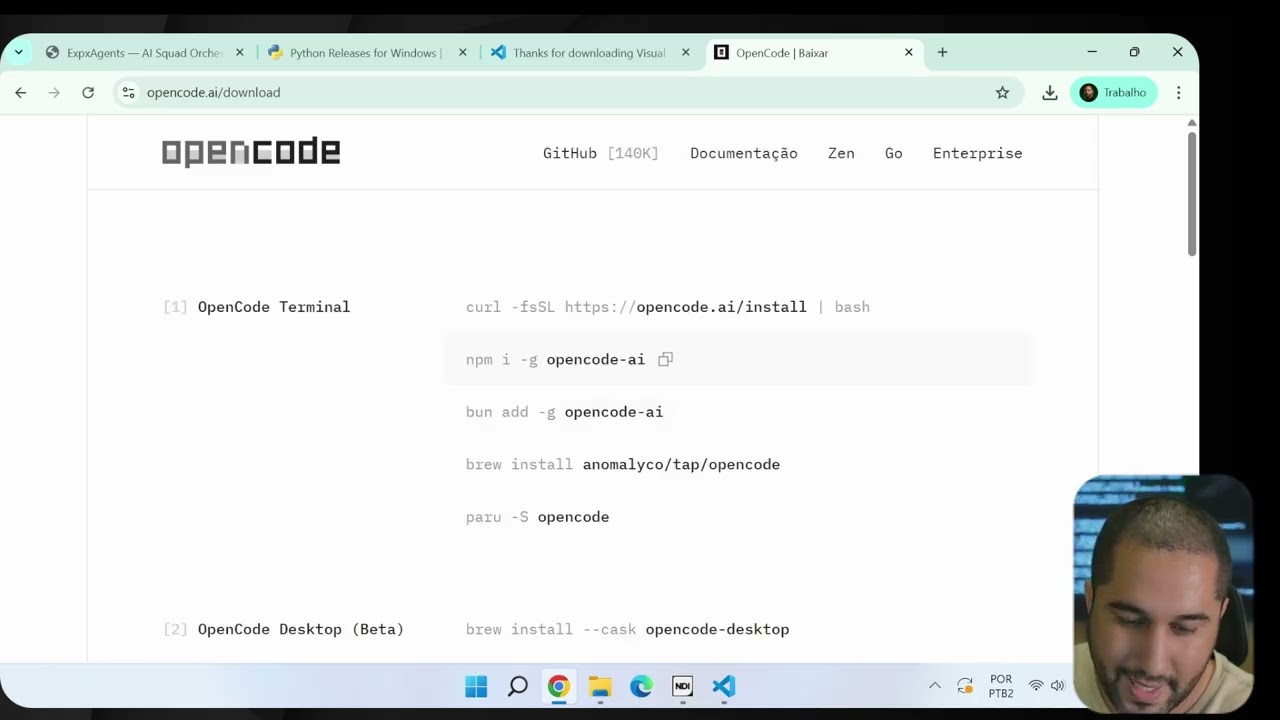The image size is (1280, 720).
Task: Open a new browser tab
Action: pyautogui.click(x=942, y=52)
